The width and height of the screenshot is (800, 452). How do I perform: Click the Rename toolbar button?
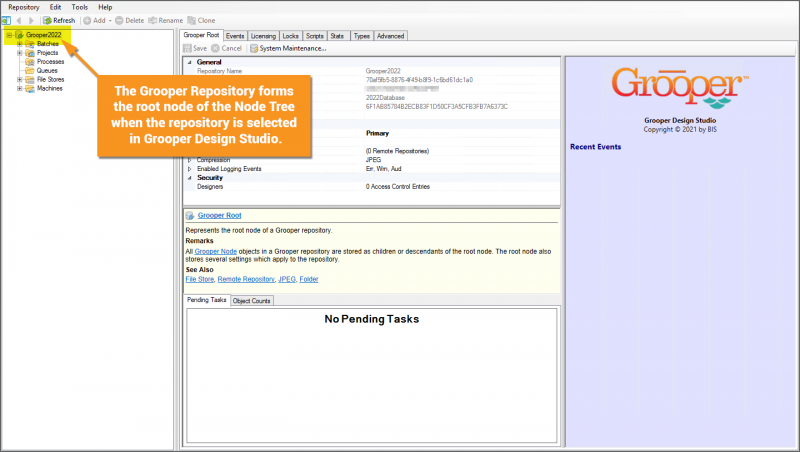pyautogui.click(x=165, y=20)
